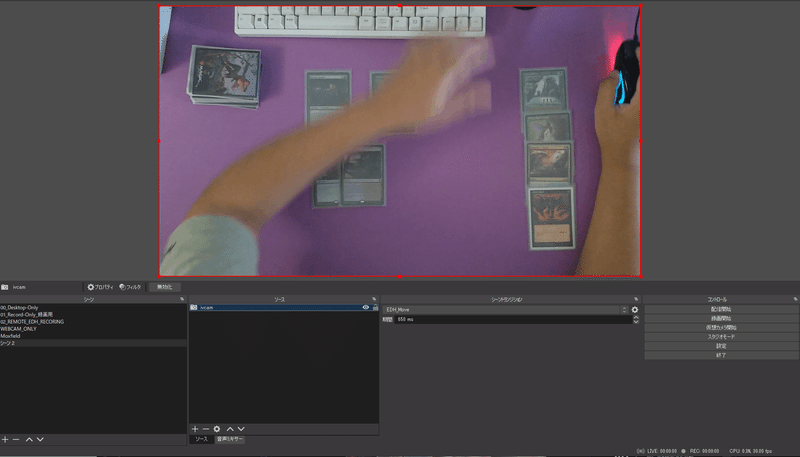This screenshot has height=457, width=800.
Task: Pop out the コントロール dock with header icon
Action: 795,299
